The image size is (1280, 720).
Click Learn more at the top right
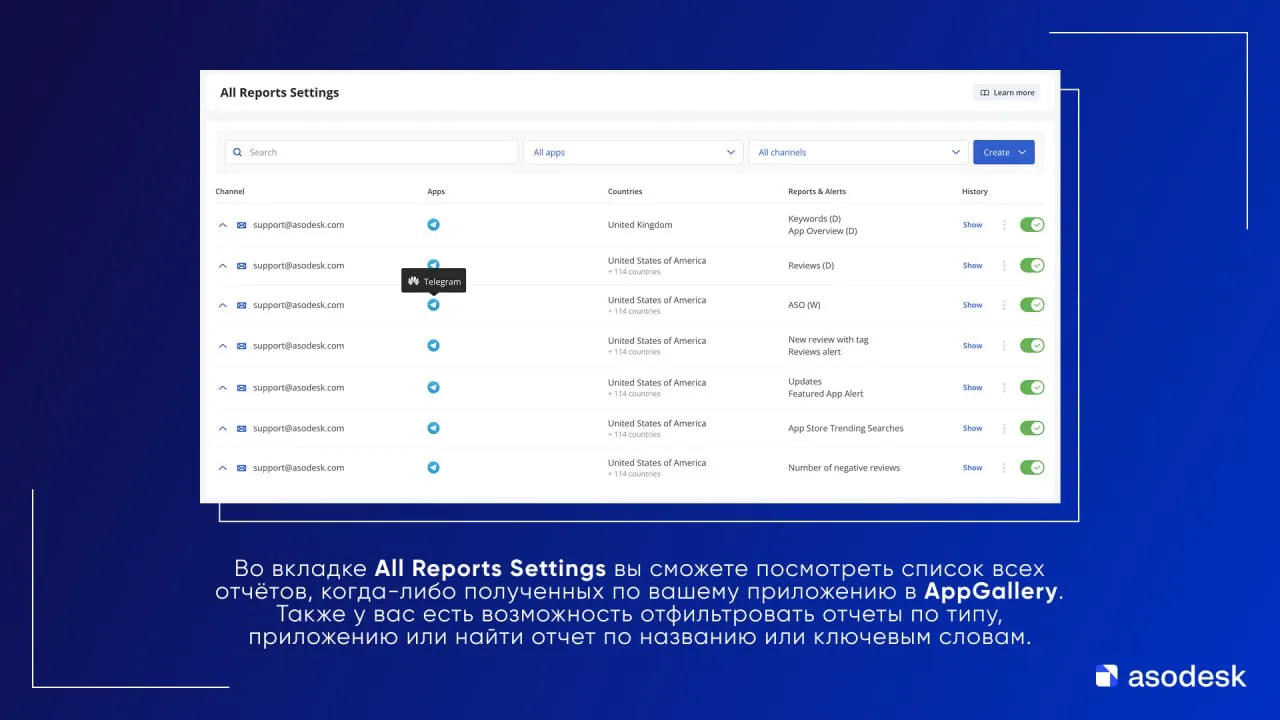(x=1006, y=91)
